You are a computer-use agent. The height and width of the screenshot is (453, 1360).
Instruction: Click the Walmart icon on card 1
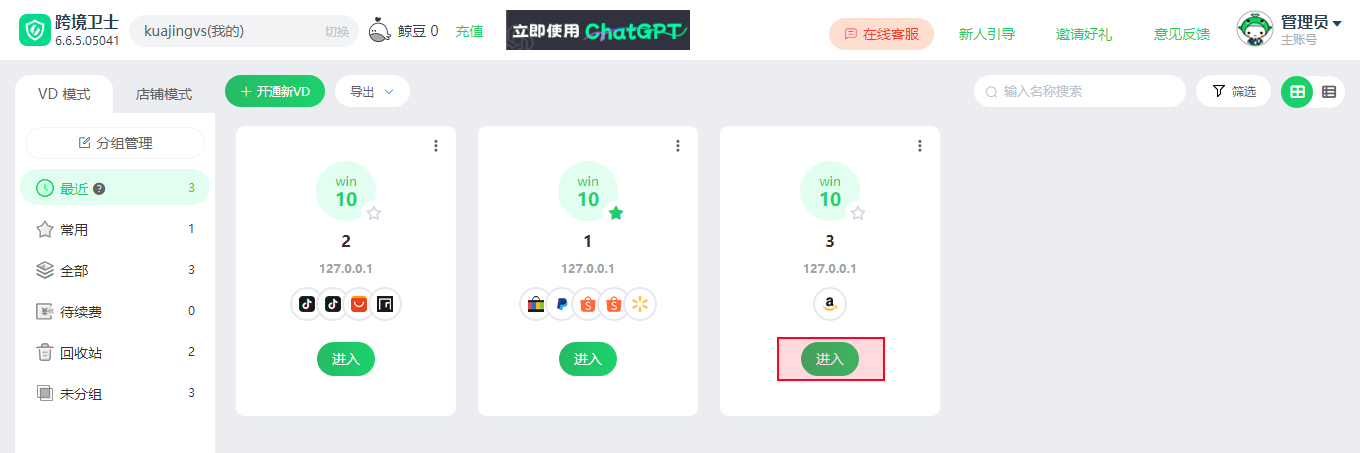[x=640, y=305]
